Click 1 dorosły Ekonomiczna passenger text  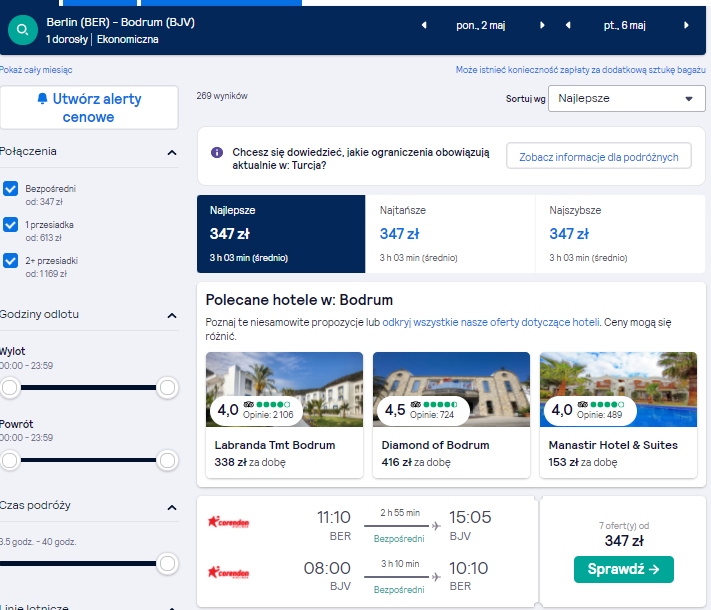(x=102, y=39)
